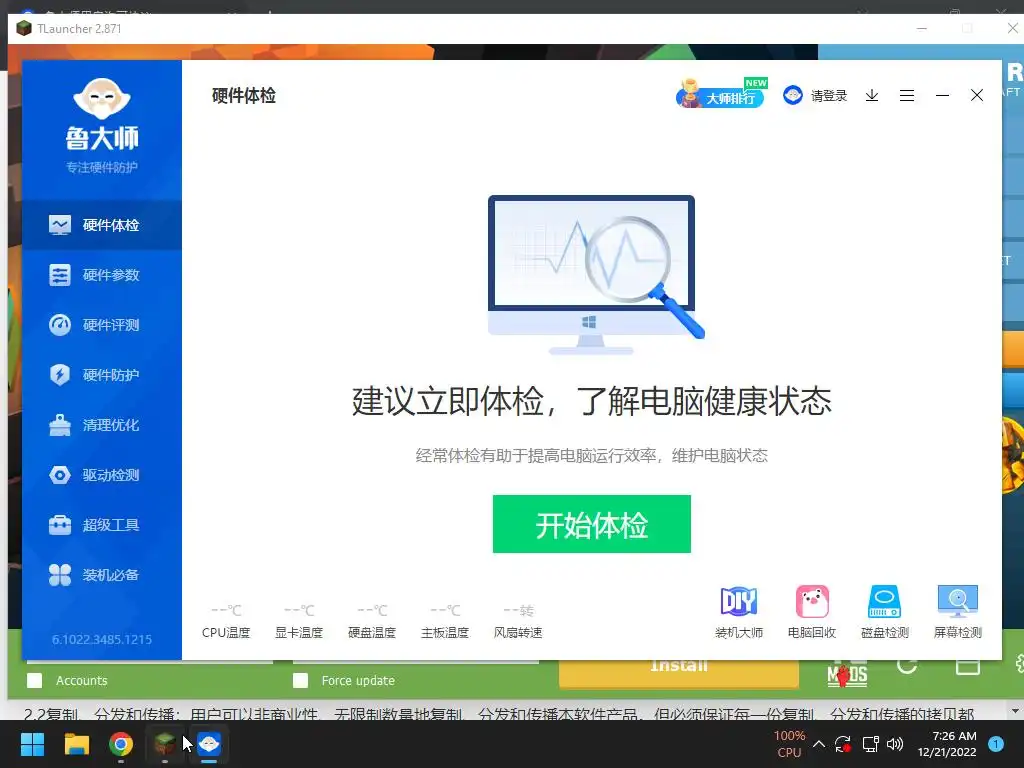This screenshot has width=1024, height=768.
Task: Click the 100% CPU tray indicator
Action: pyautogui.click(x=790, y=744)
